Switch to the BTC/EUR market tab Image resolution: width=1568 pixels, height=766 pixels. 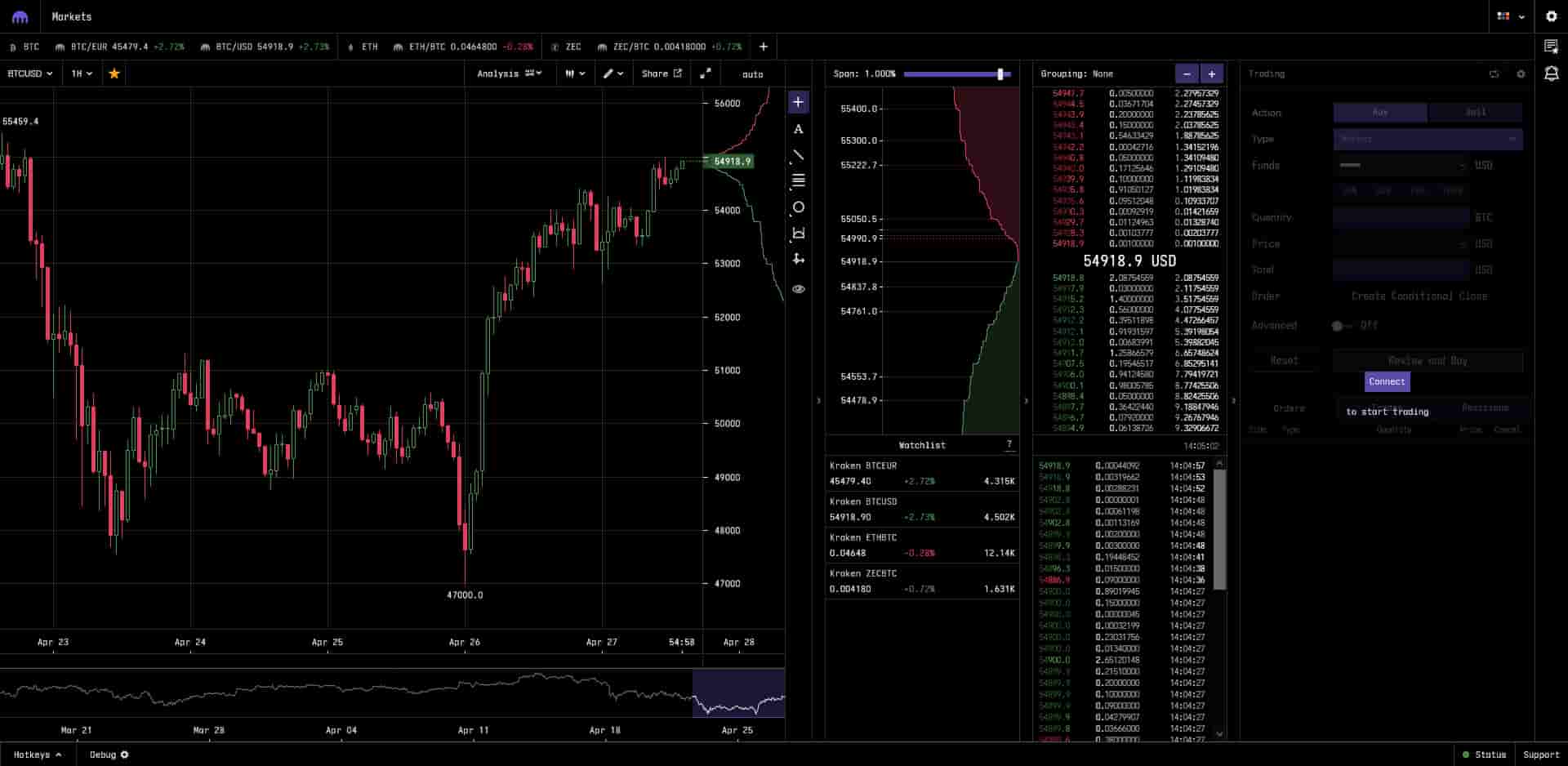[x=119, y=47]
